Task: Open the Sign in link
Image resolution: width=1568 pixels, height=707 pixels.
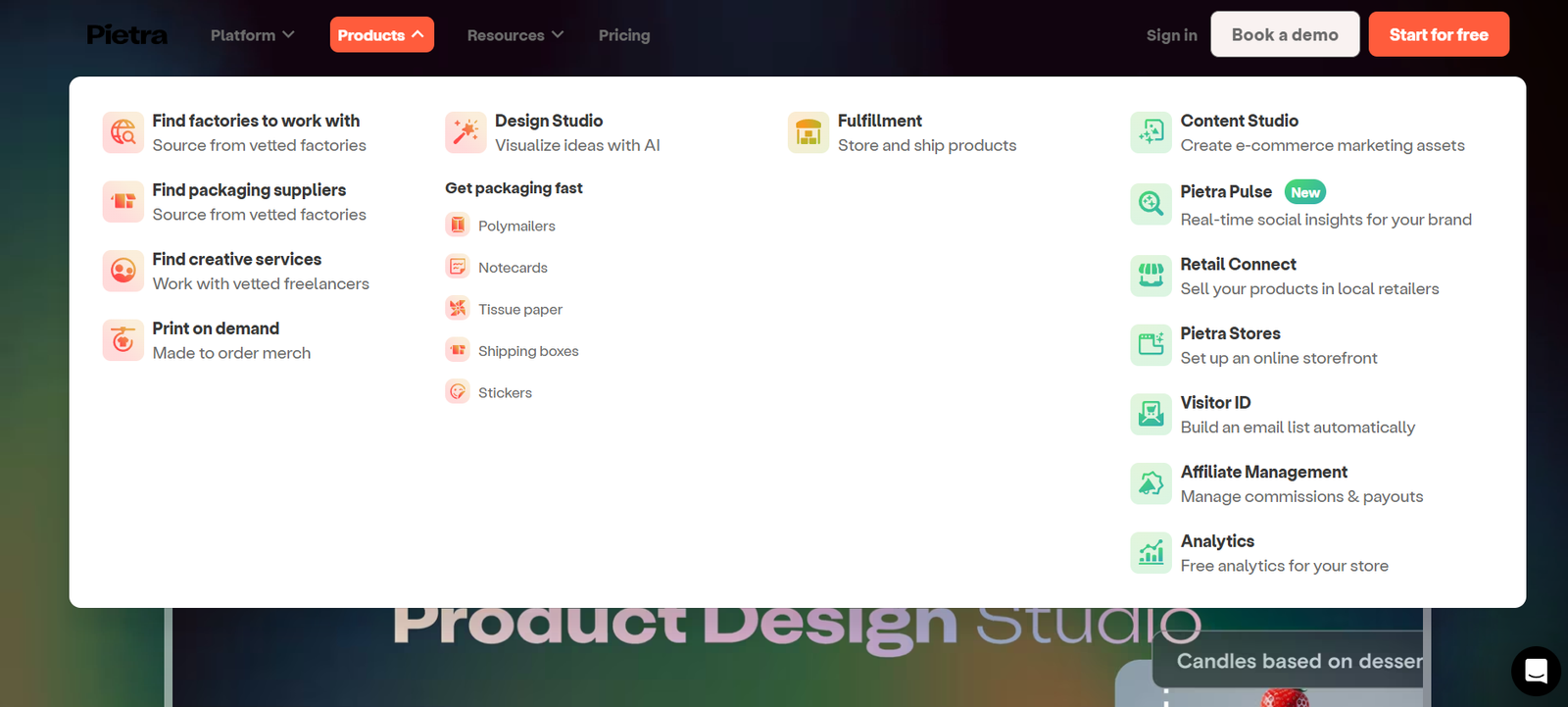Action: [x=1171, y=35]
